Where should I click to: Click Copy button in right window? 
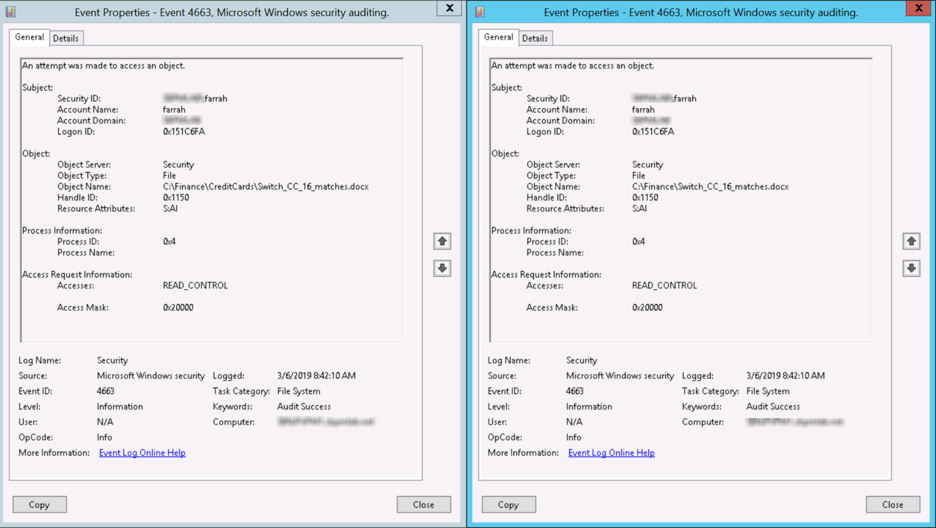coord(509,505)
